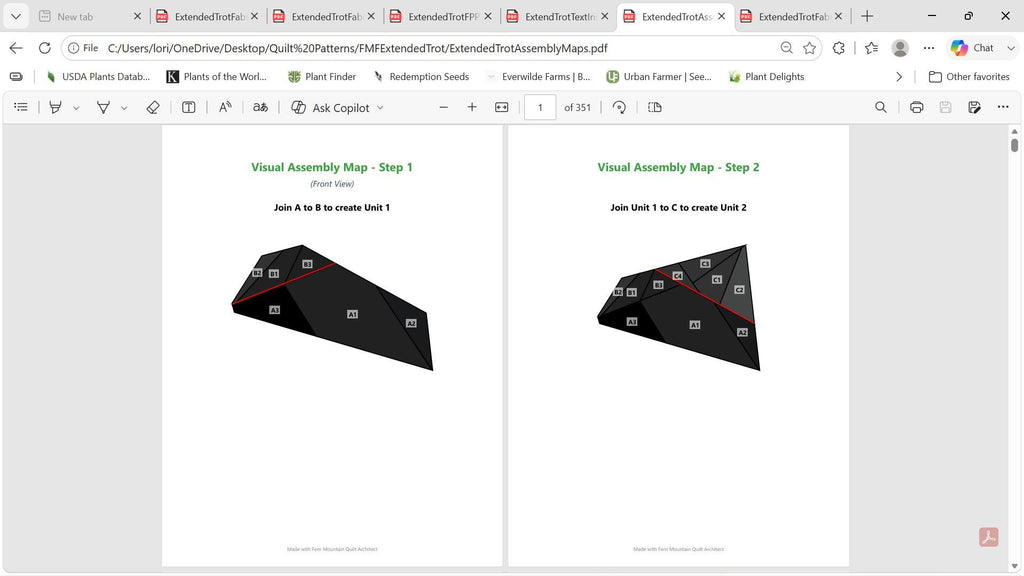Click the scroll down arrow
Viewport: 1024px width, 576px height.
(1014, 566)
